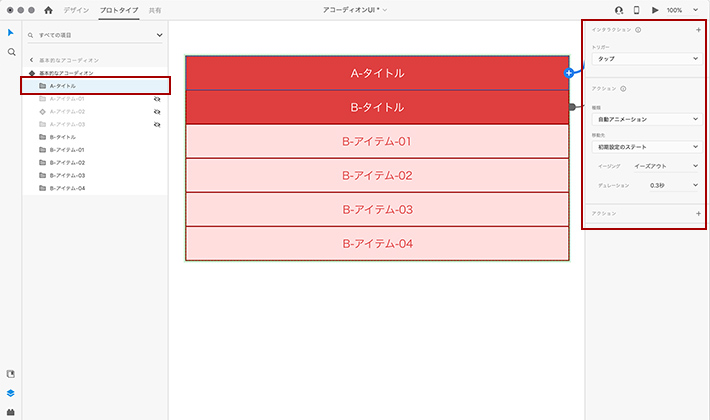Select the B-アイテム-04 layer row
The height and width of the screenshot is (420, 710).
pos(95,188)
